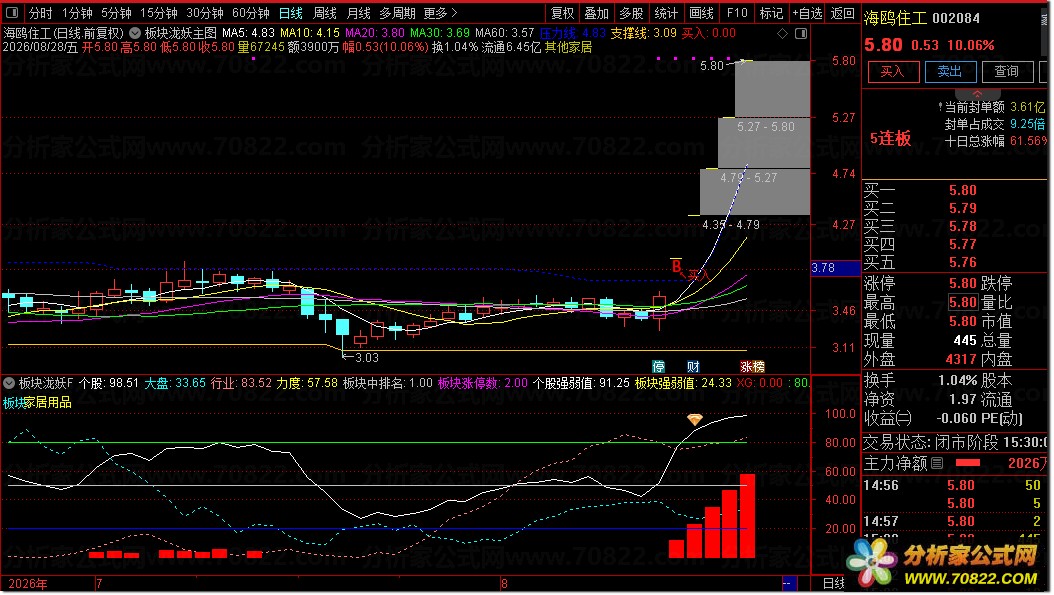This screenshot has width=1054, height=595.
Task: Click the 复权 toolbar button
Action: (562, 13)
